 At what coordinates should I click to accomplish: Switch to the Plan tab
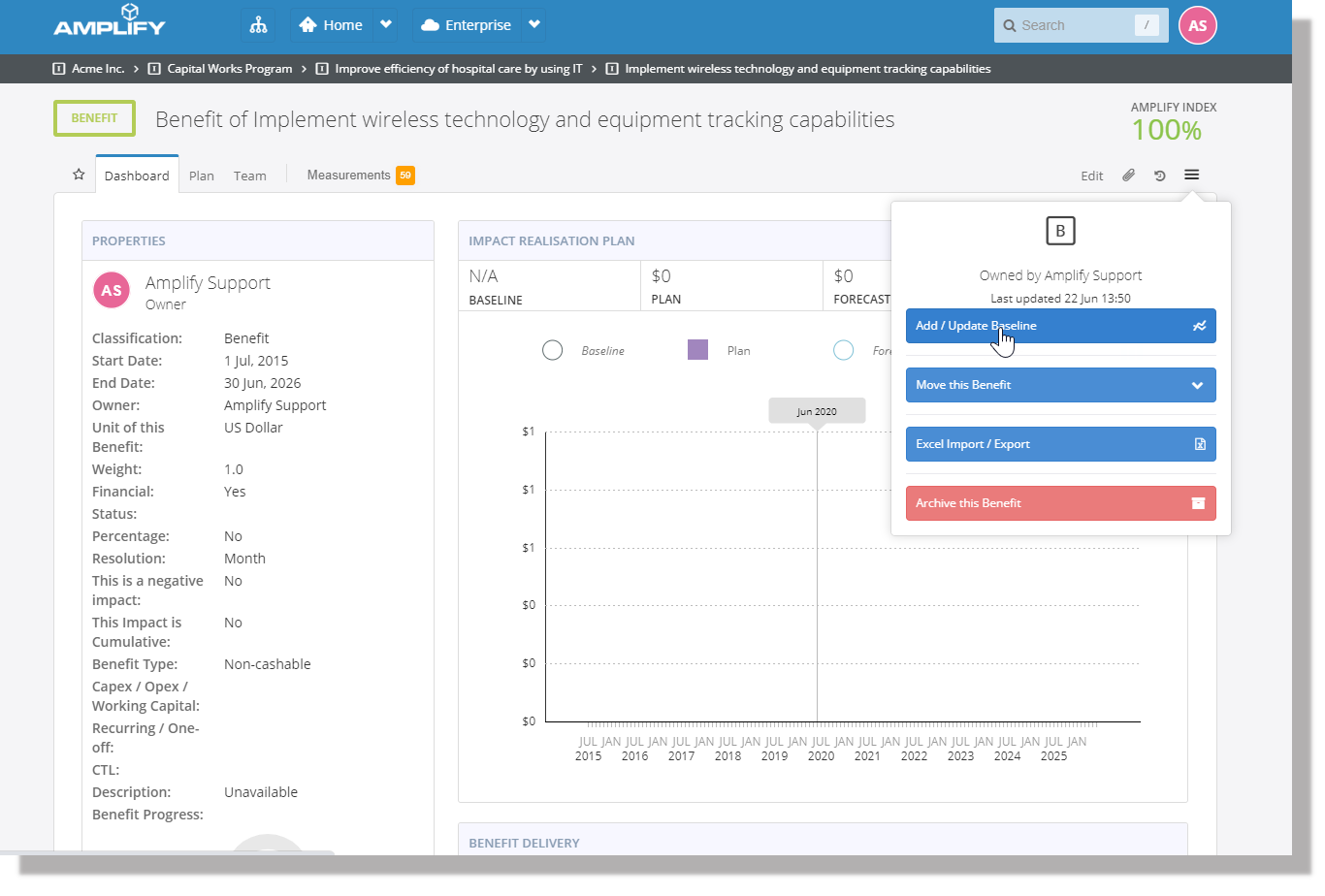pyautogui.click(x=201, y=176)
